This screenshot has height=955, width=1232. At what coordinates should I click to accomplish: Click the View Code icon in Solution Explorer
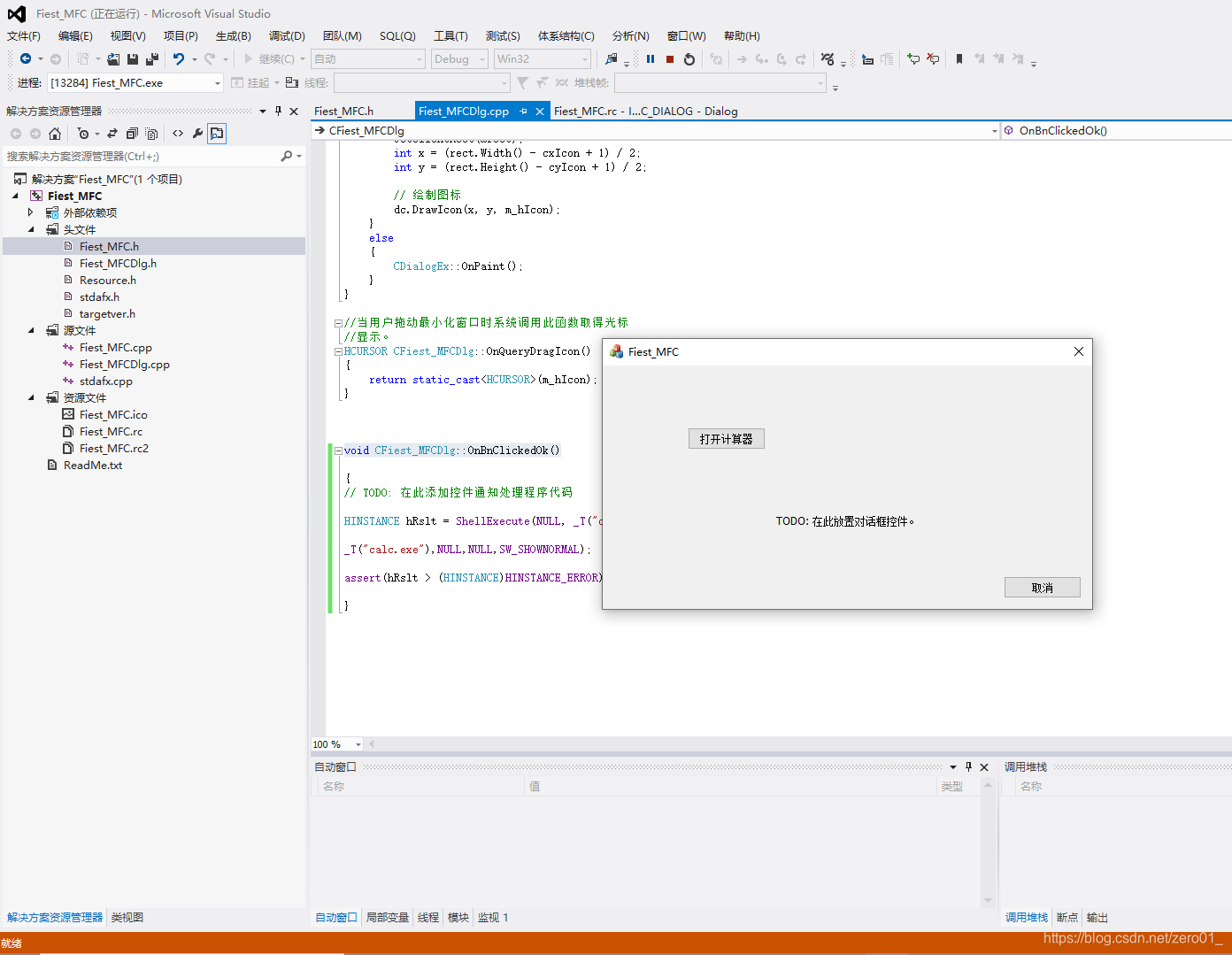178,134
